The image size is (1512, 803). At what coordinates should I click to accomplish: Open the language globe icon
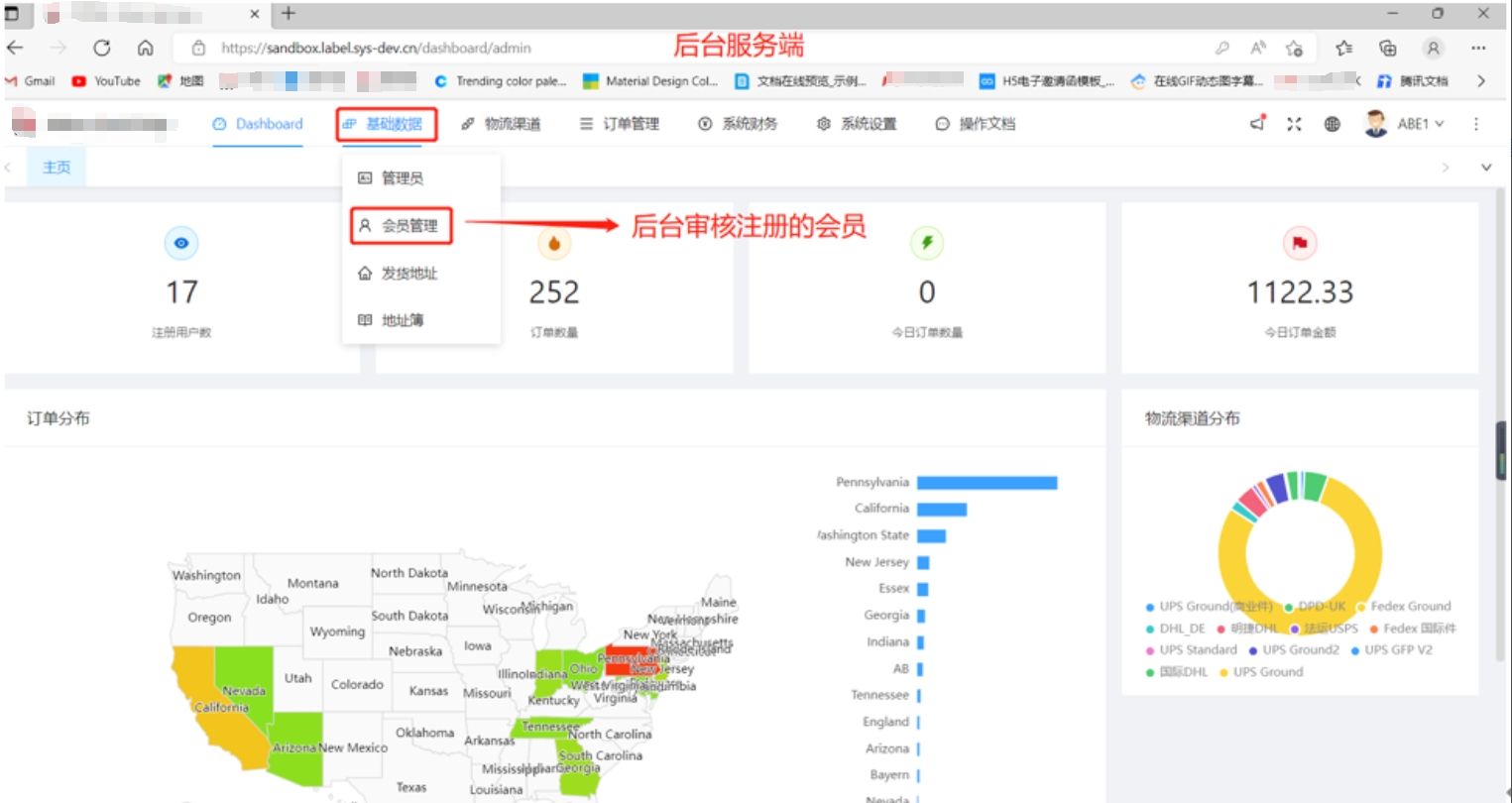point(1332,123)
